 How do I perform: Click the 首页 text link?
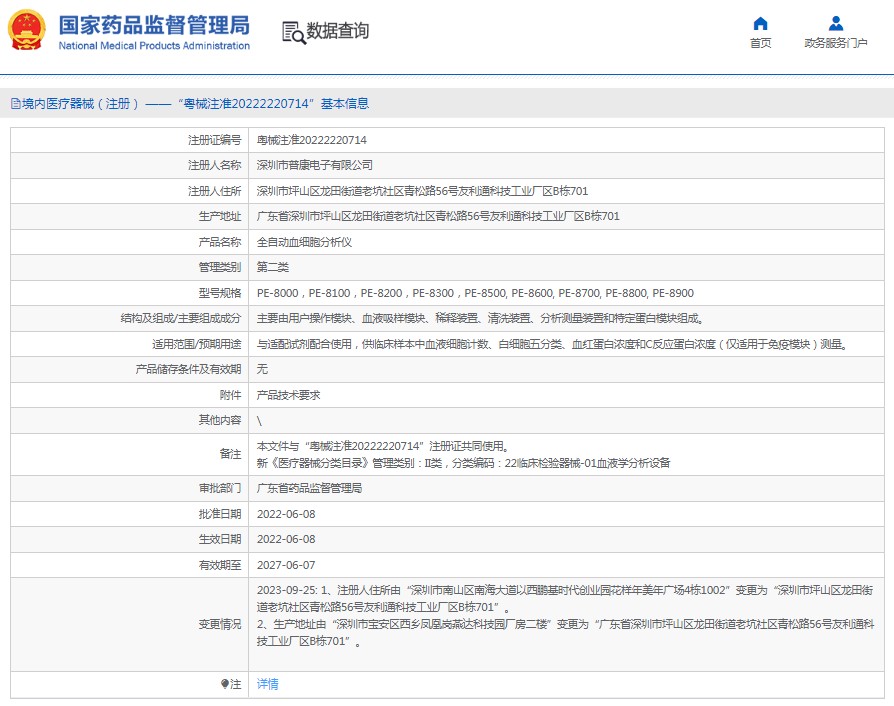click(x=760, y=43)
